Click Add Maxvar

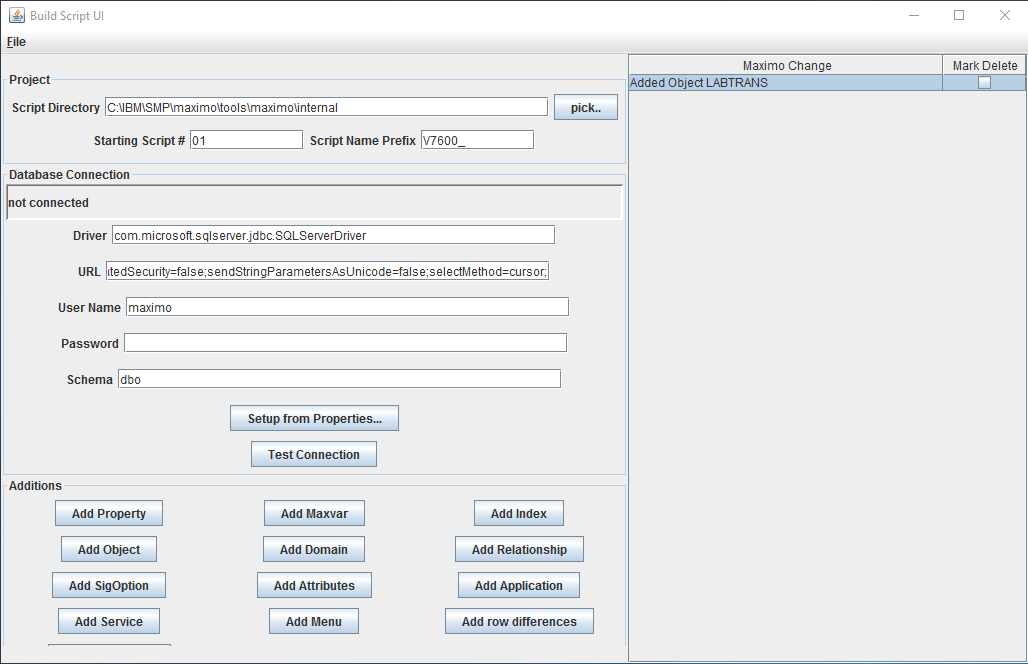pyautogui.click(x=314, y=513)
